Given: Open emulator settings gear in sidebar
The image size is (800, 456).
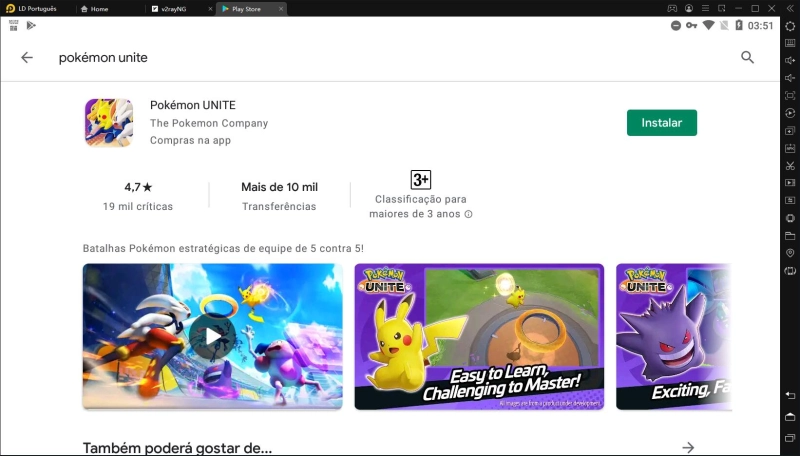Looking at the screenshot, I should pyautogui.click(x=790, y=26).
